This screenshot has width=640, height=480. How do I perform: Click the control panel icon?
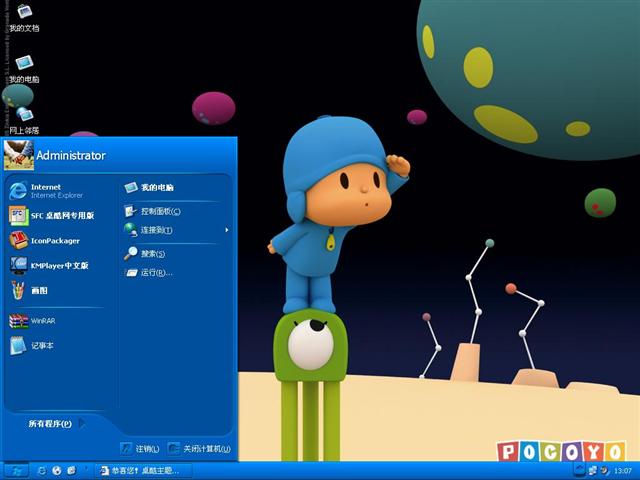pos(130,211)
